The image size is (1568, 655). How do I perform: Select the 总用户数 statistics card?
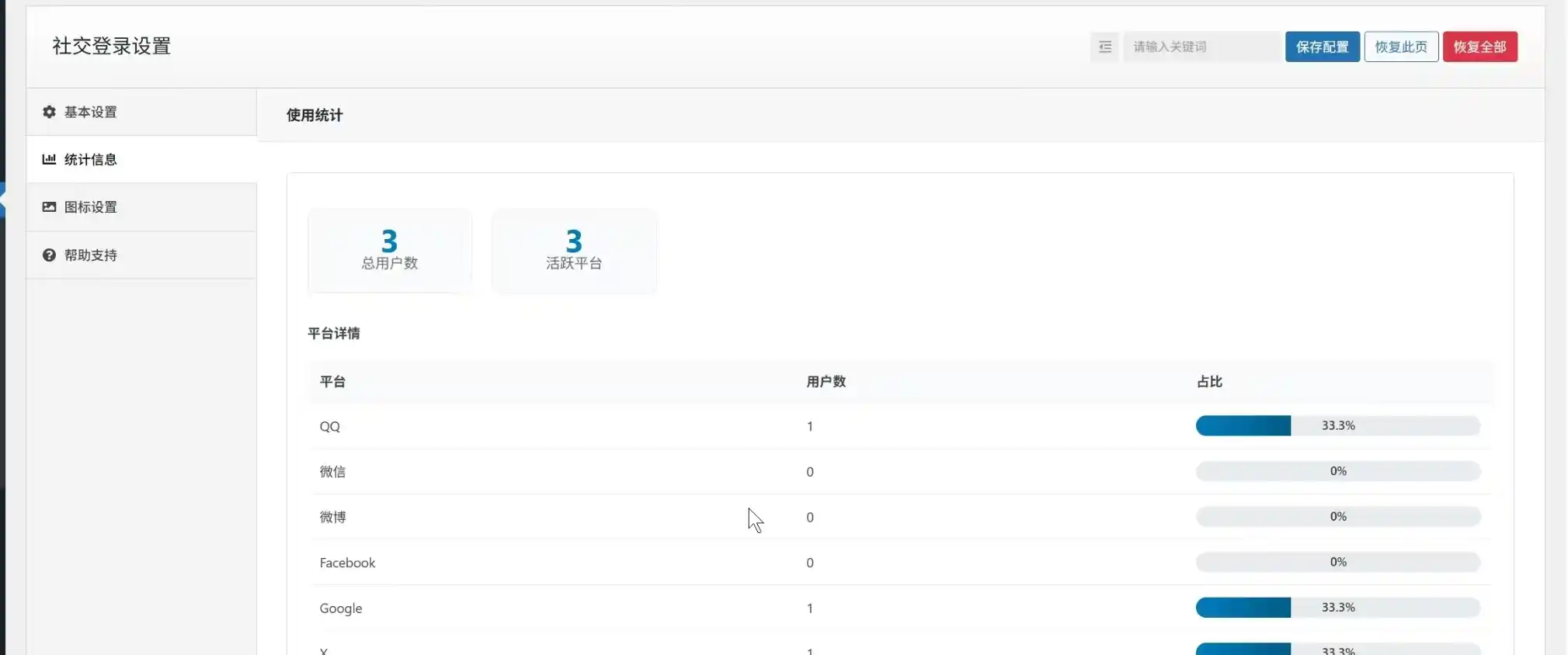click(x=390, y=251)
